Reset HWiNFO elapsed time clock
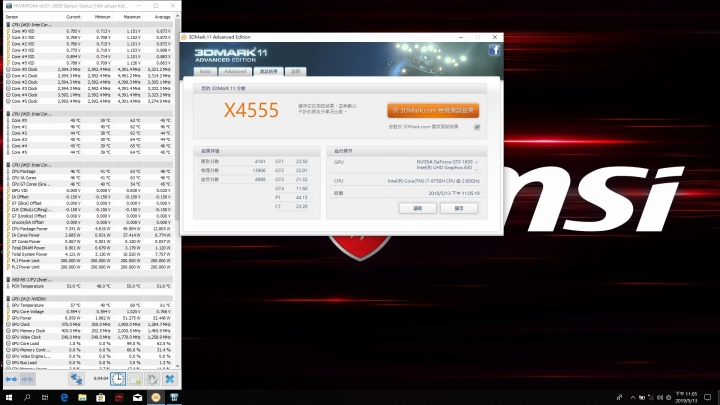Screen dimensions: 720x405 pos(118,379)
